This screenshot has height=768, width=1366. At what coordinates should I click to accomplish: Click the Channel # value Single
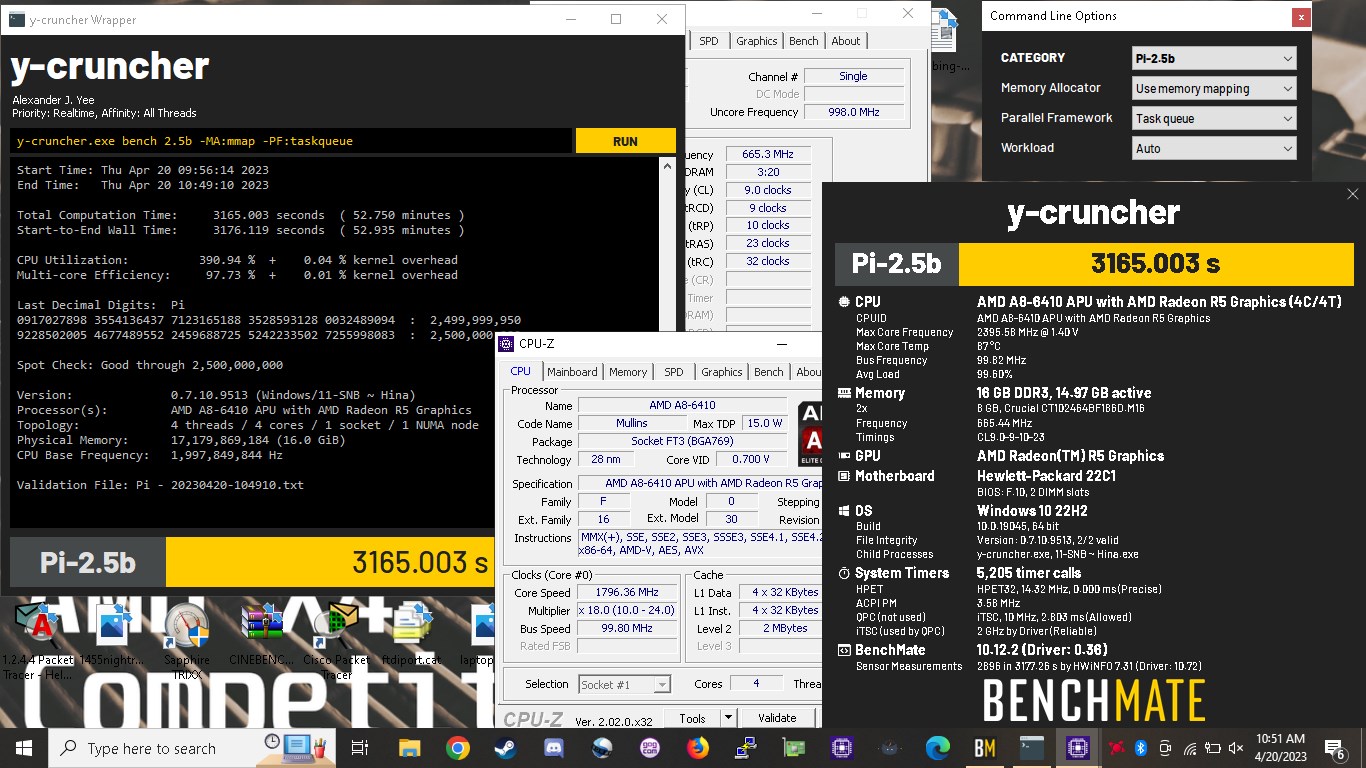coord(854,76)
